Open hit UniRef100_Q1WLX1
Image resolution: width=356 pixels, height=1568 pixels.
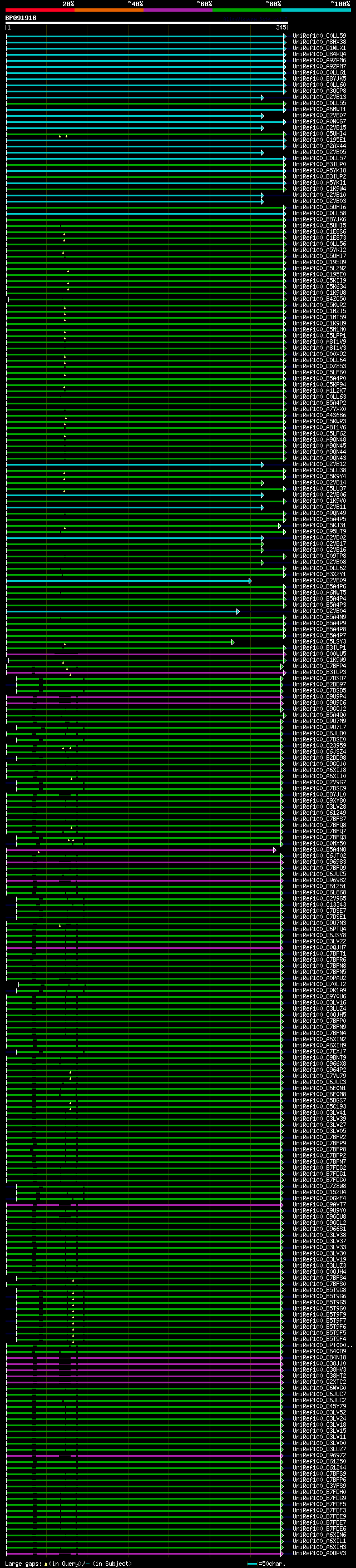point(319,48)
